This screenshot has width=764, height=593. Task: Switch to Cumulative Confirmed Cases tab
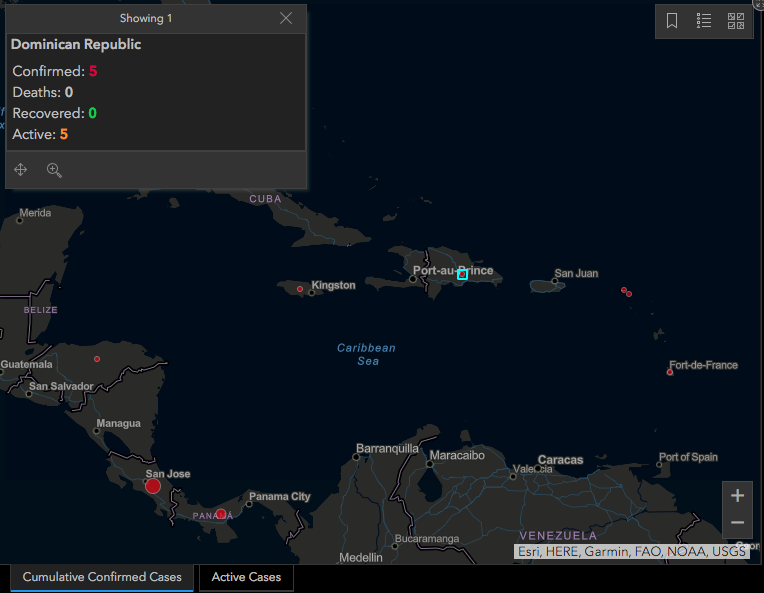pyautogui.click(x=102, y=577)
